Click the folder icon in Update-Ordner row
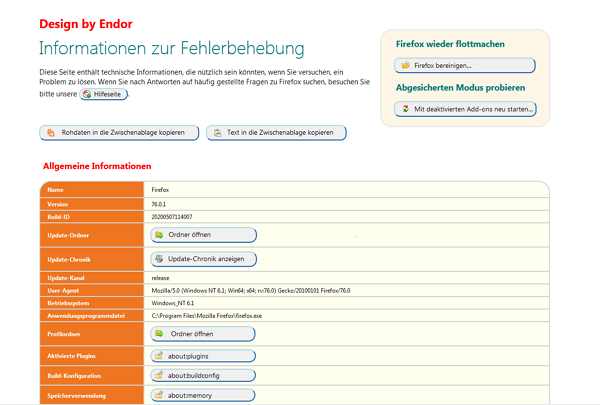 tap(159, 235)
